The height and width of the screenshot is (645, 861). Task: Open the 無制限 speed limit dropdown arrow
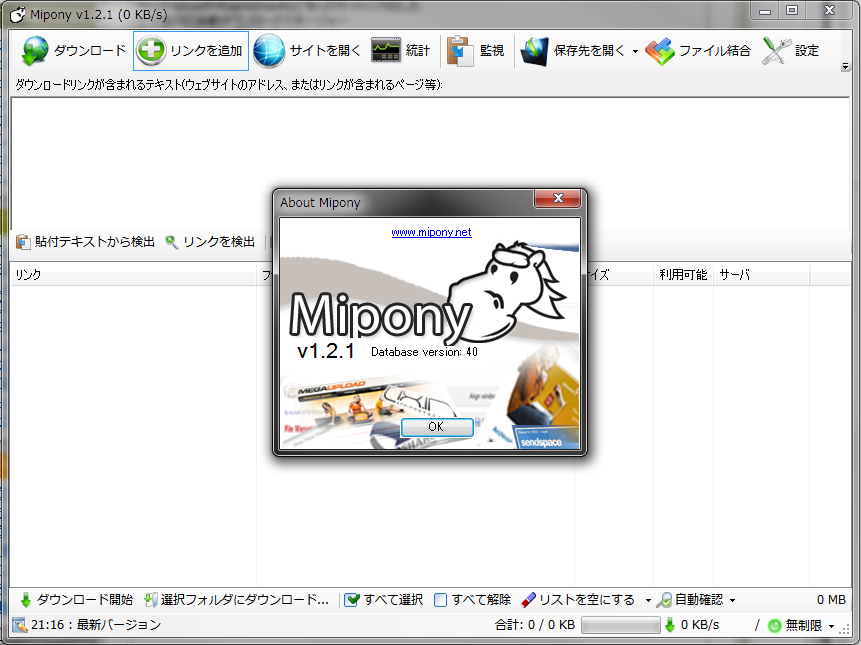coord(831,626)
